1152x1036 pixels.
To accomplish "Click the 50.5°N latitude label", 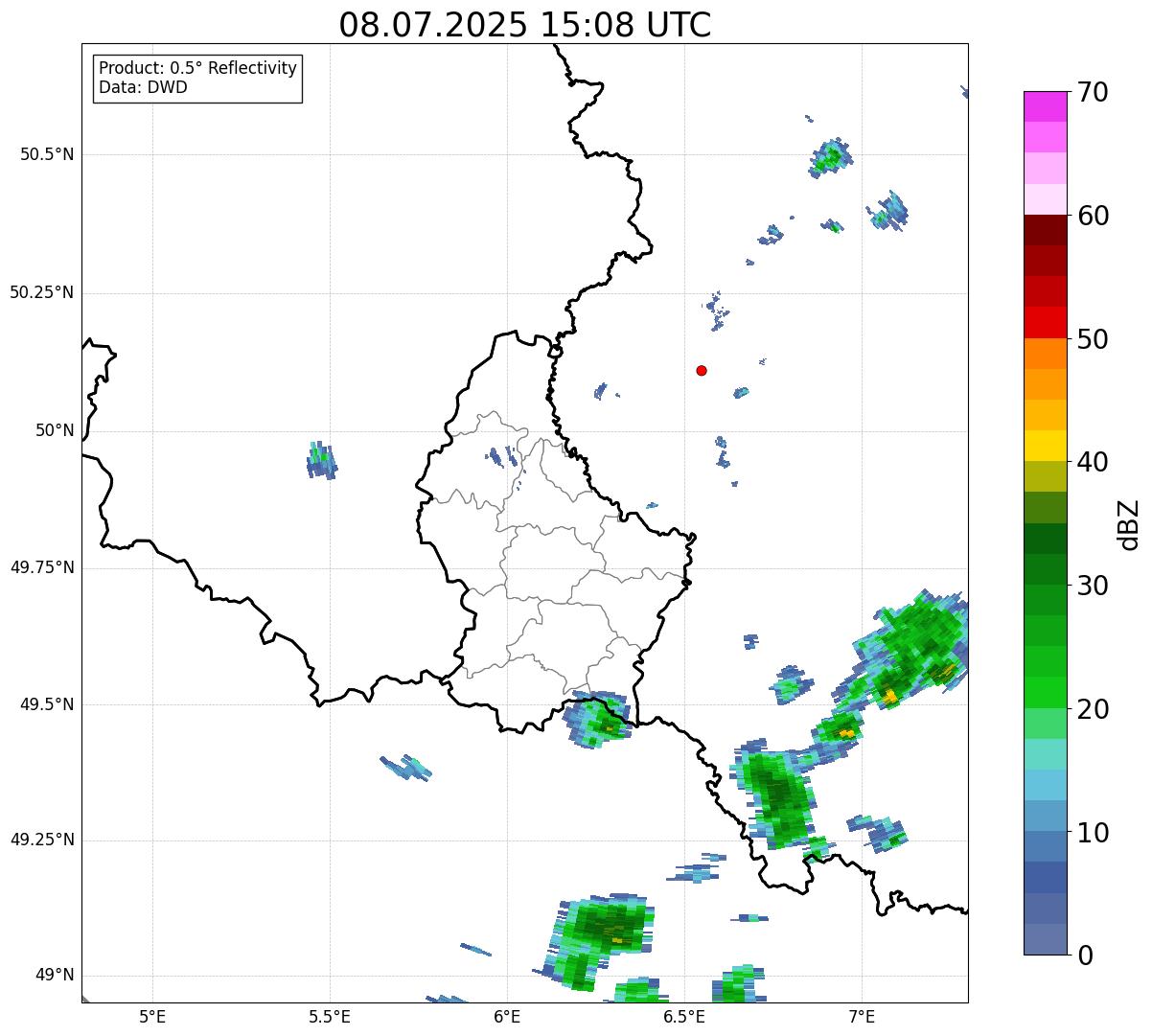I will tap(47, 154).
